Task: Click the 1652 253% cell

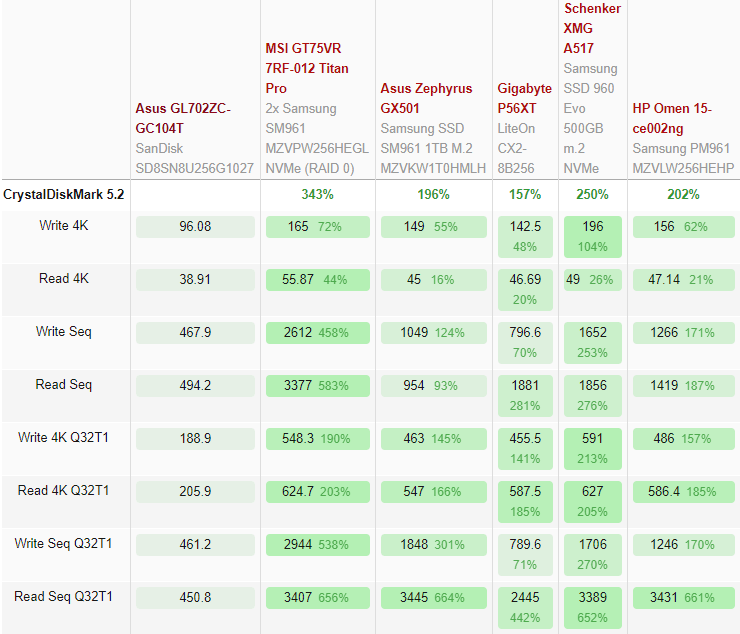Action: click(x=593, y=342)
